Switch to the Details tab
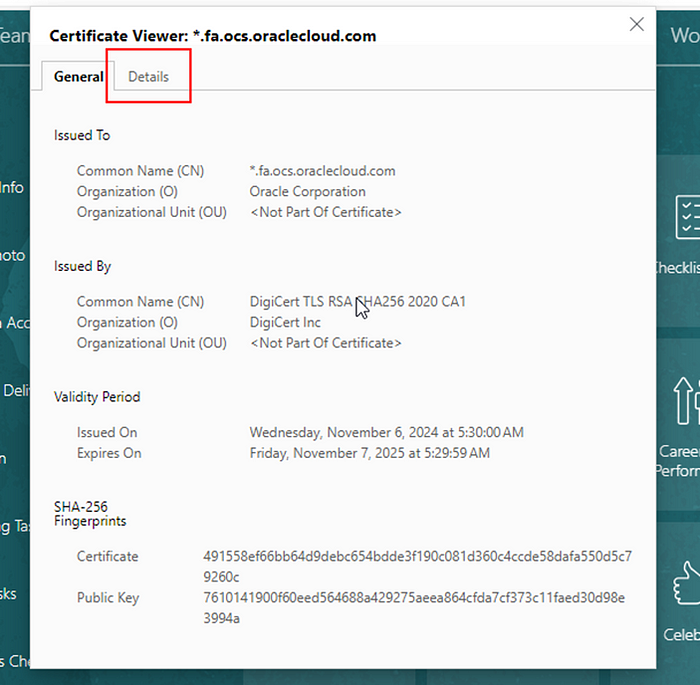This screenshot has height=685, width=700. (x=148, y=76)
